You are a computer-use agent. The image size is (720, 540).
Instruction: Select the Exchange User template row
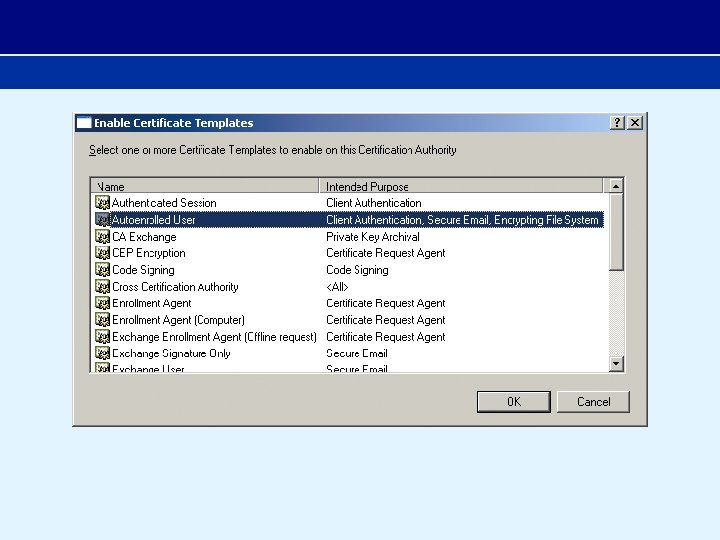pos(348,368)
